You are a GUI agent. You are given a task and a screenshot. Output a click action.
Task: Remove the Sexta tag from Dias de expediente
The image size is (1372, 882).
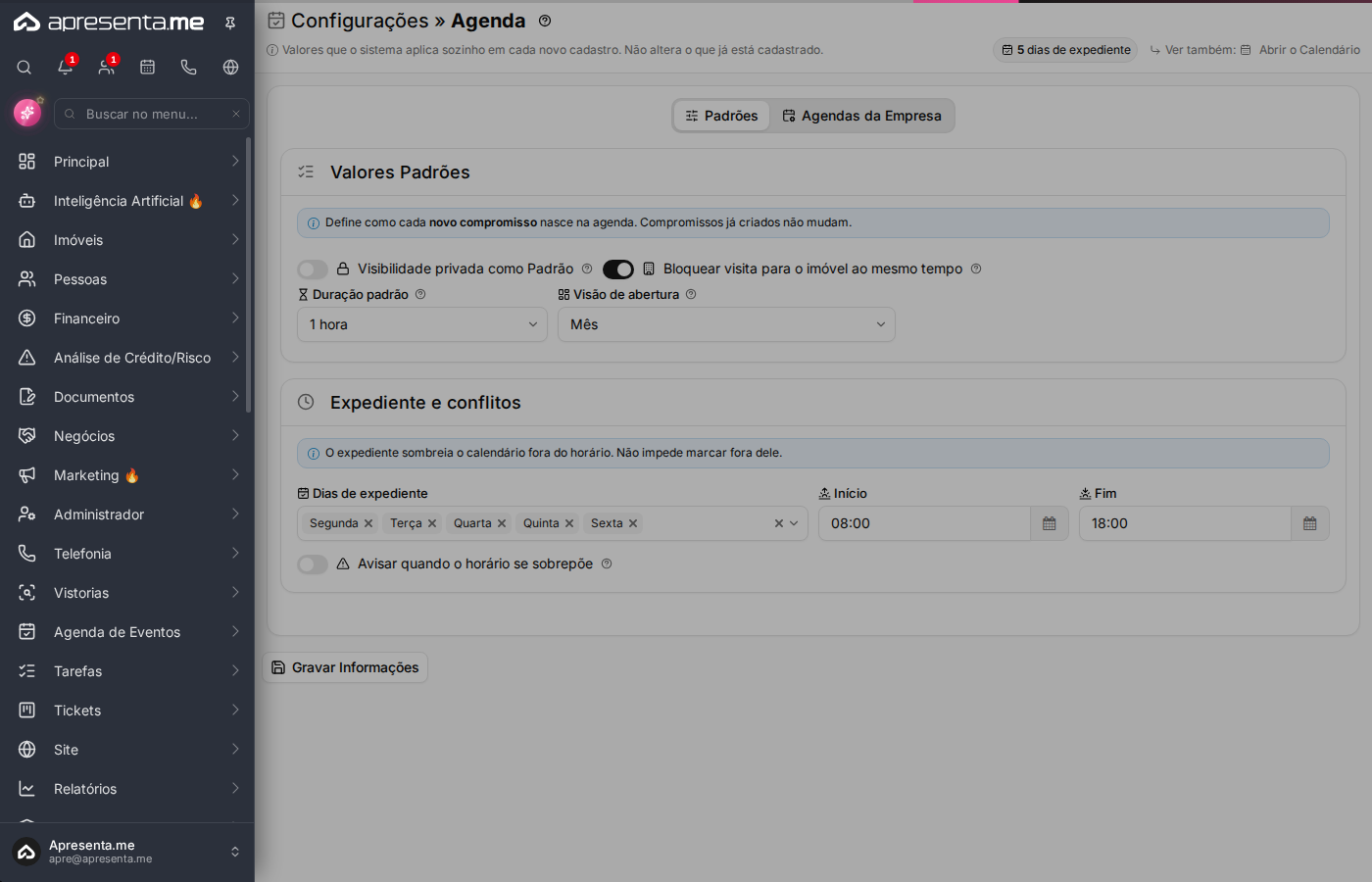(x=633, y=523)
